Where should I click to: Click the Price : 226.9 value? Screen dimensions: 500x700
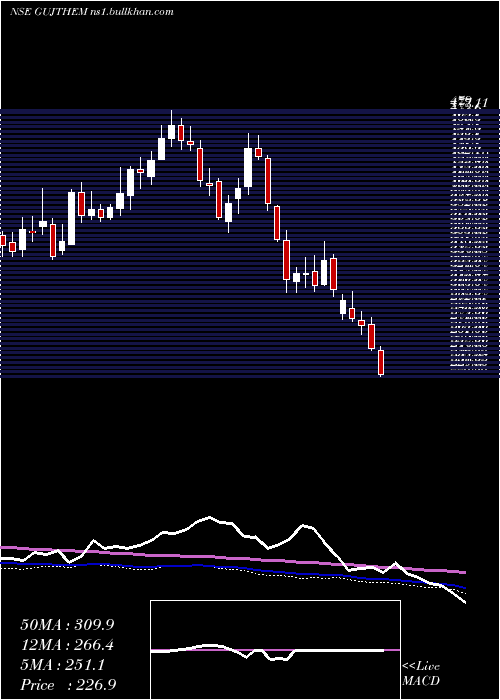coord(68,685)
